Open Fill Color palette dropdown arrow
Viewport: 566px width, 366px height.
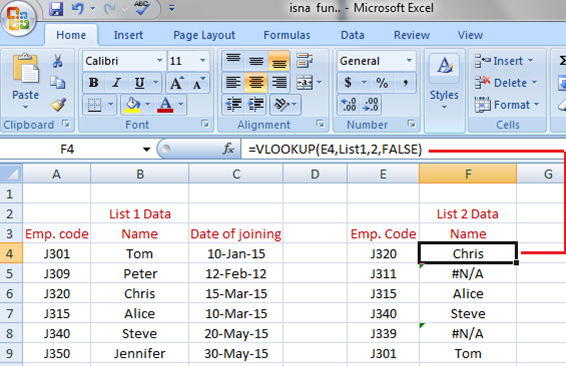point(148,105)
